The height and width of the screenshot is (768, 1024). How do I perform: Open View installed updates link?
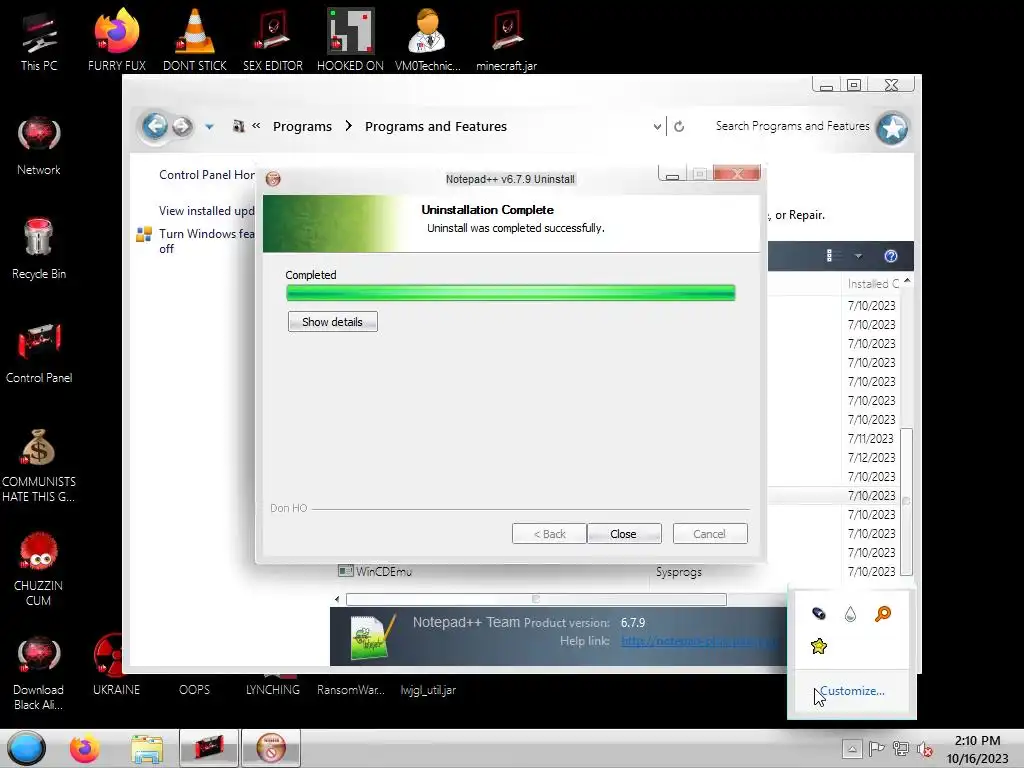[206, 210]
